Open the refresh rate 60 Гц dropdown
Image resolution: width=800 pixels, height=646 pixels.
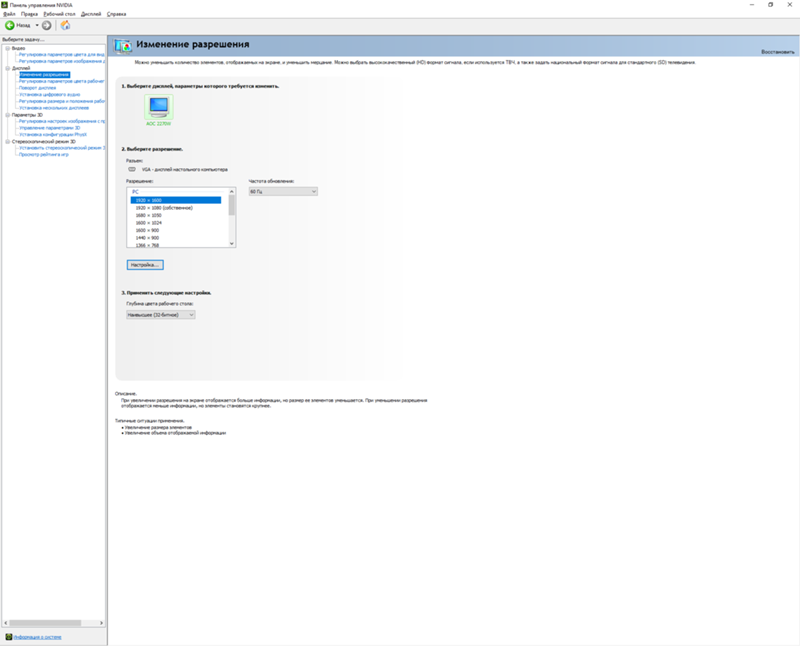(x=282, y=190)
